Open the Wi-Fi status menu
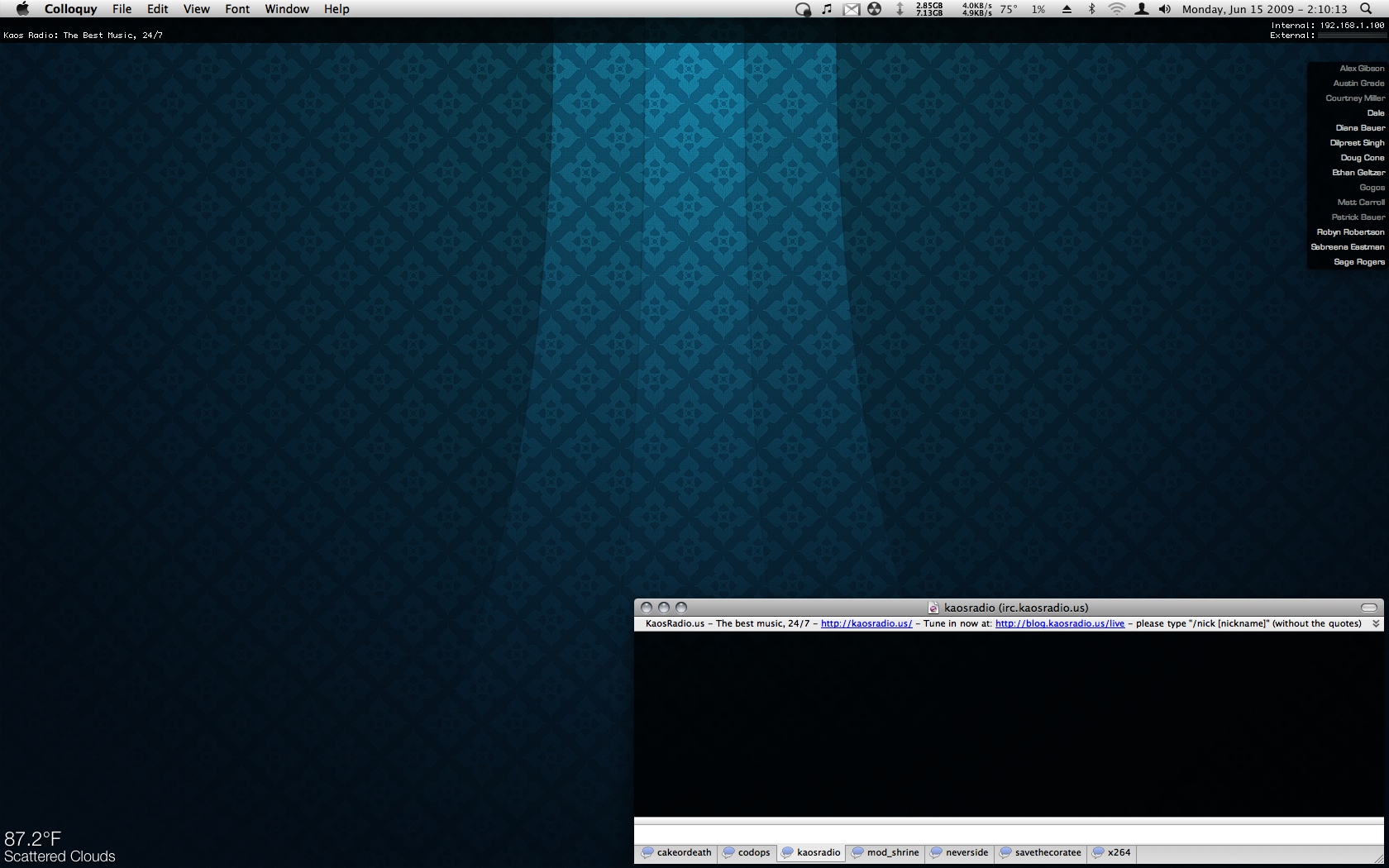 pyautogui.click(x=1116, y=9)
